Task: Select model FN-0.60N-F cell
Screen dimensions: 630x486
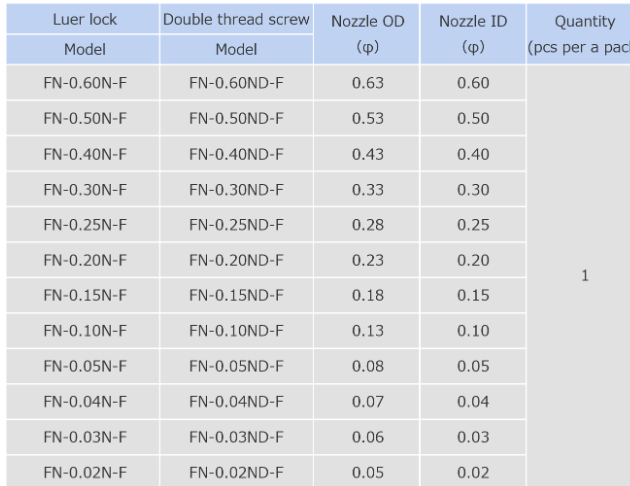Action: [85, 83]
